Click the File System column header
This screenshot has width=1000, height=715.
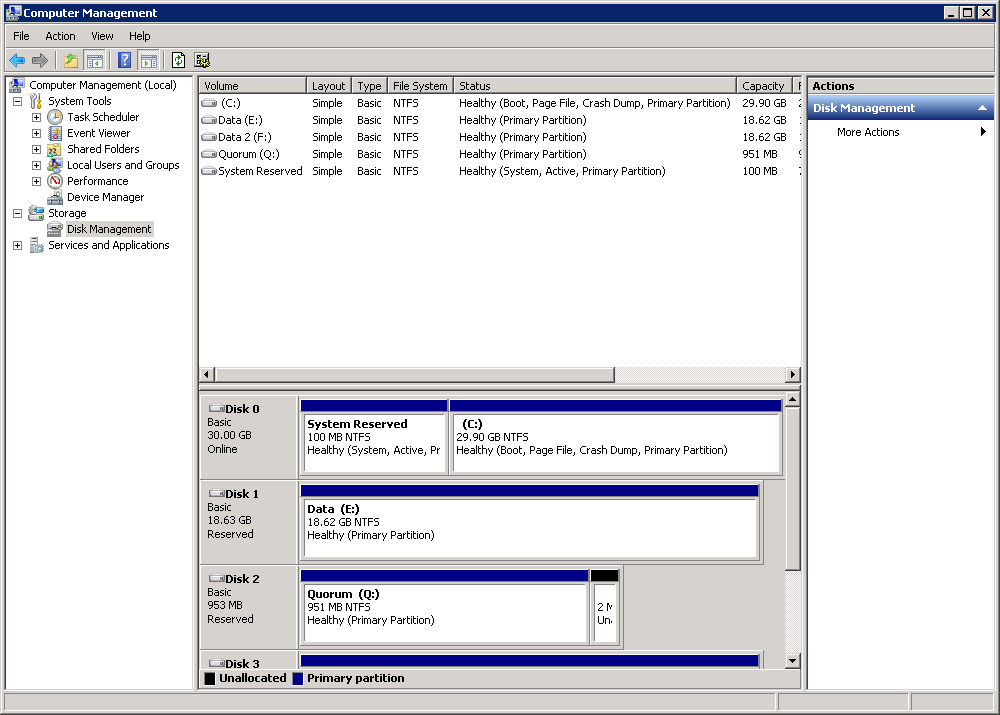(x=419, y=85)
